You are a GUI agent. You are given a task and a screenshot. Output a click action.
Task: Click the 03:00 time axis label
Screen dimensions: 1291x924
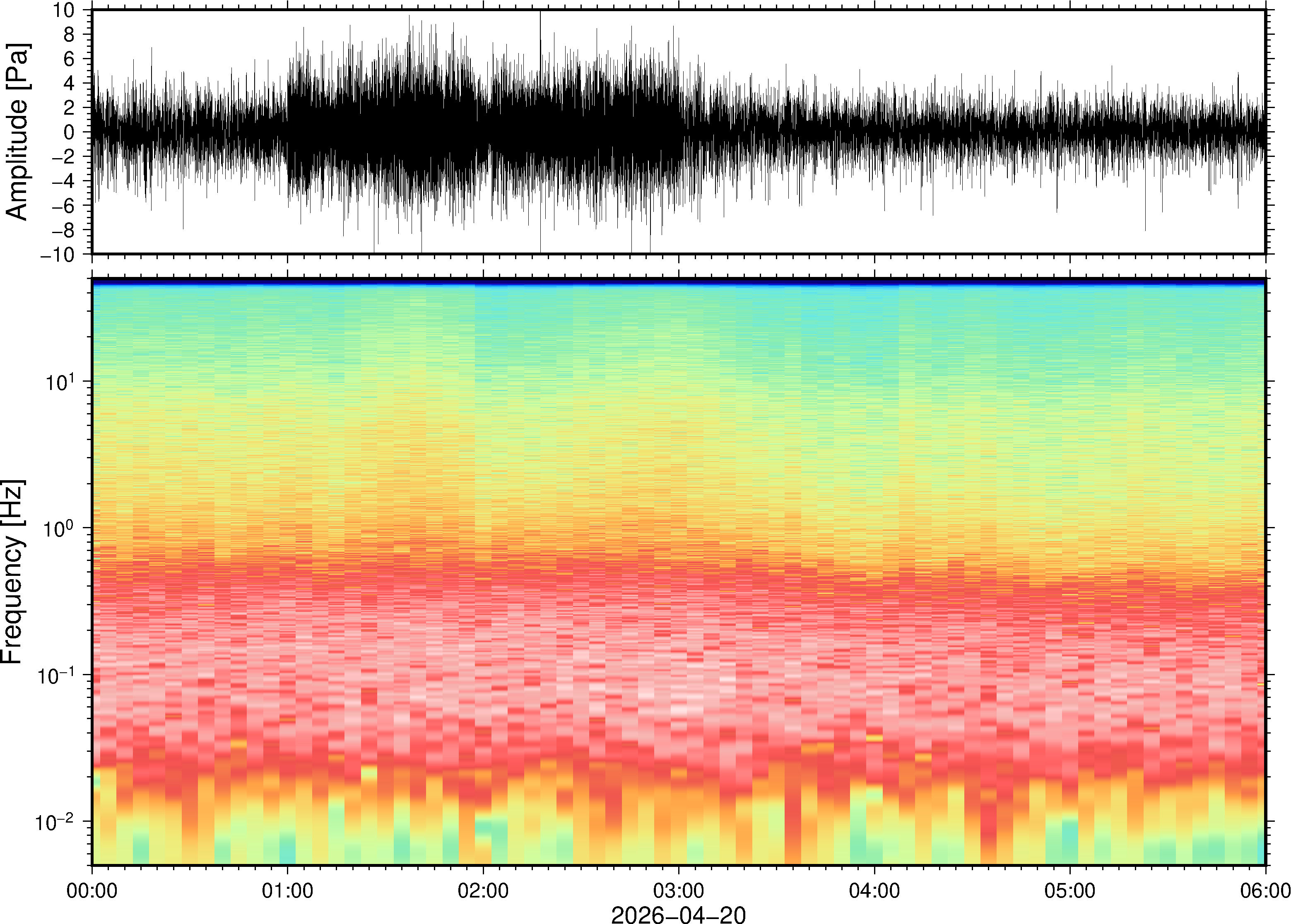point(678,890)
